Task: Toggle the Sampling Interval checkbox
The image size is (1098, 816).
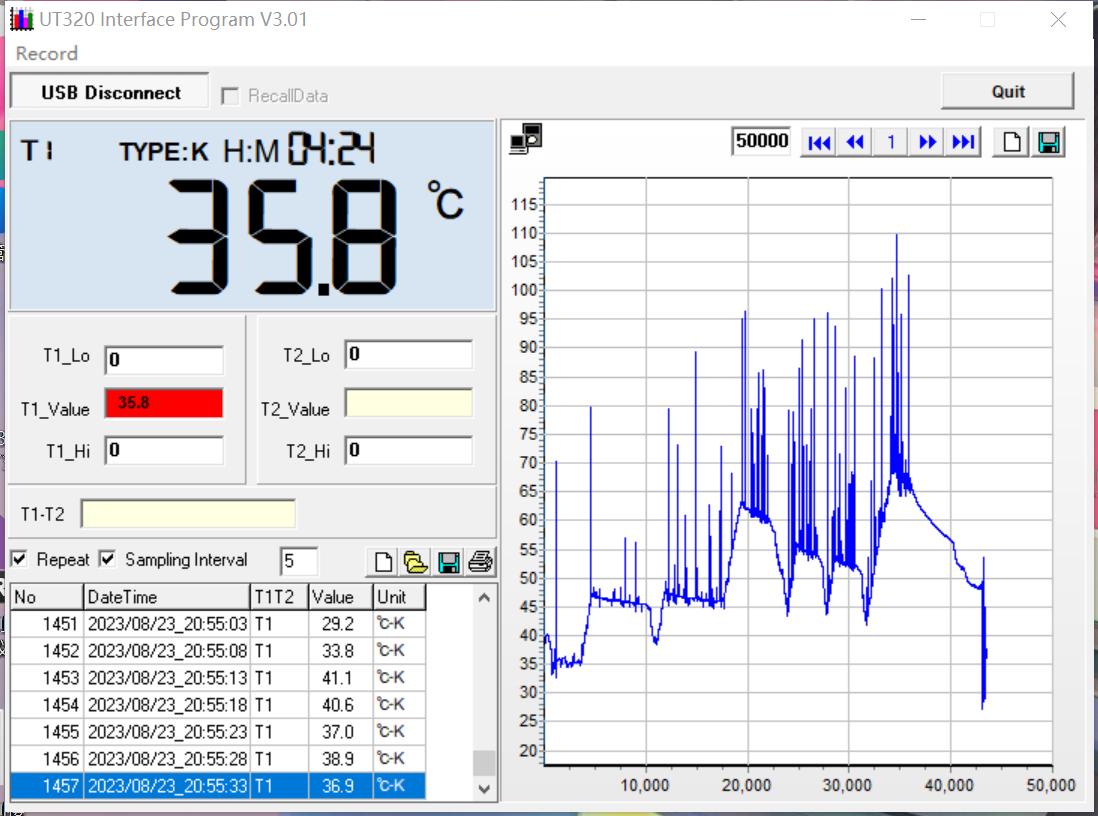Action: [107, 559]
